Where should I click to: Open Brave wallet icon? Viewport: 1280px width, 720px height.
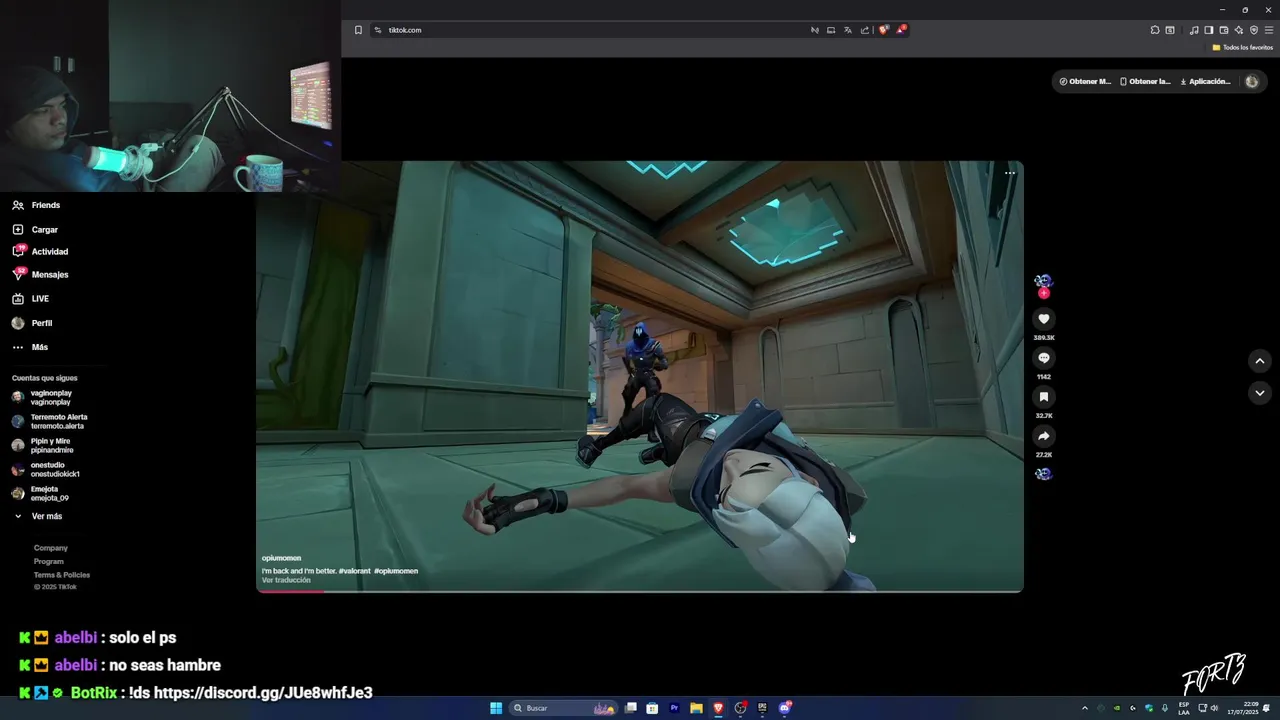pos(1224,30)
